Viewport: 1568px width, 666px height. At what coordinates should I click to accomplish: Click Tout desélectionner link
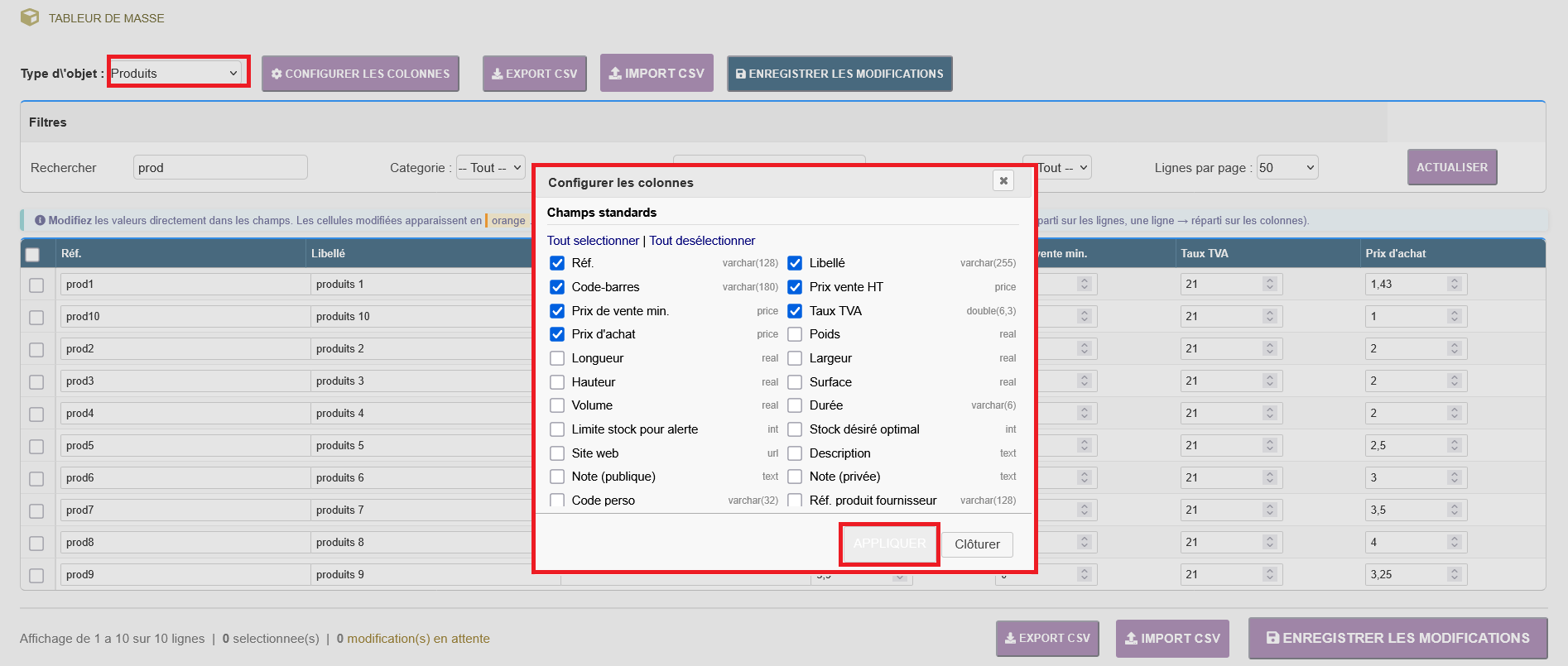point(702,241)
